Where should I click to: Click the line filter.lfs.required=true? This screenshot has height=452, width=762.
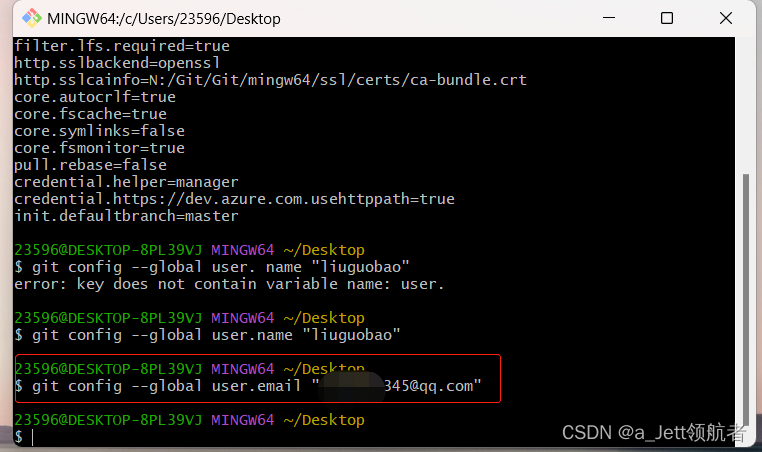tap(121, 46)
